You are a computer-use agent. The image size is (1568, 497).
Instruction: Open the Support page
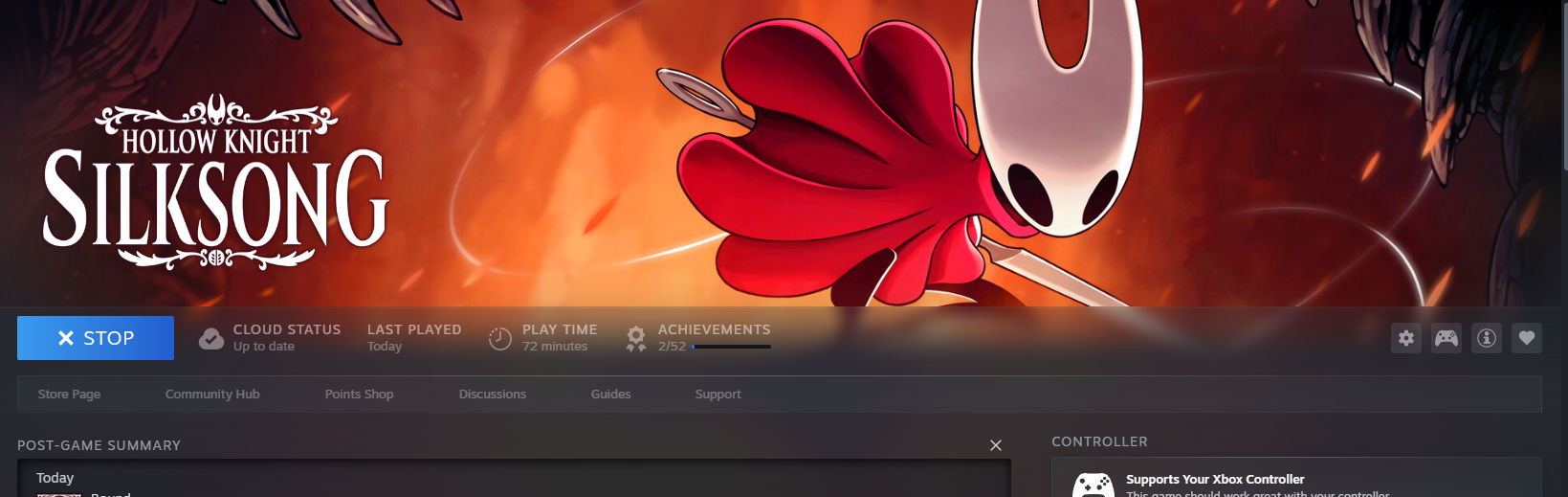pyautogui.click(x=718, y=395)
